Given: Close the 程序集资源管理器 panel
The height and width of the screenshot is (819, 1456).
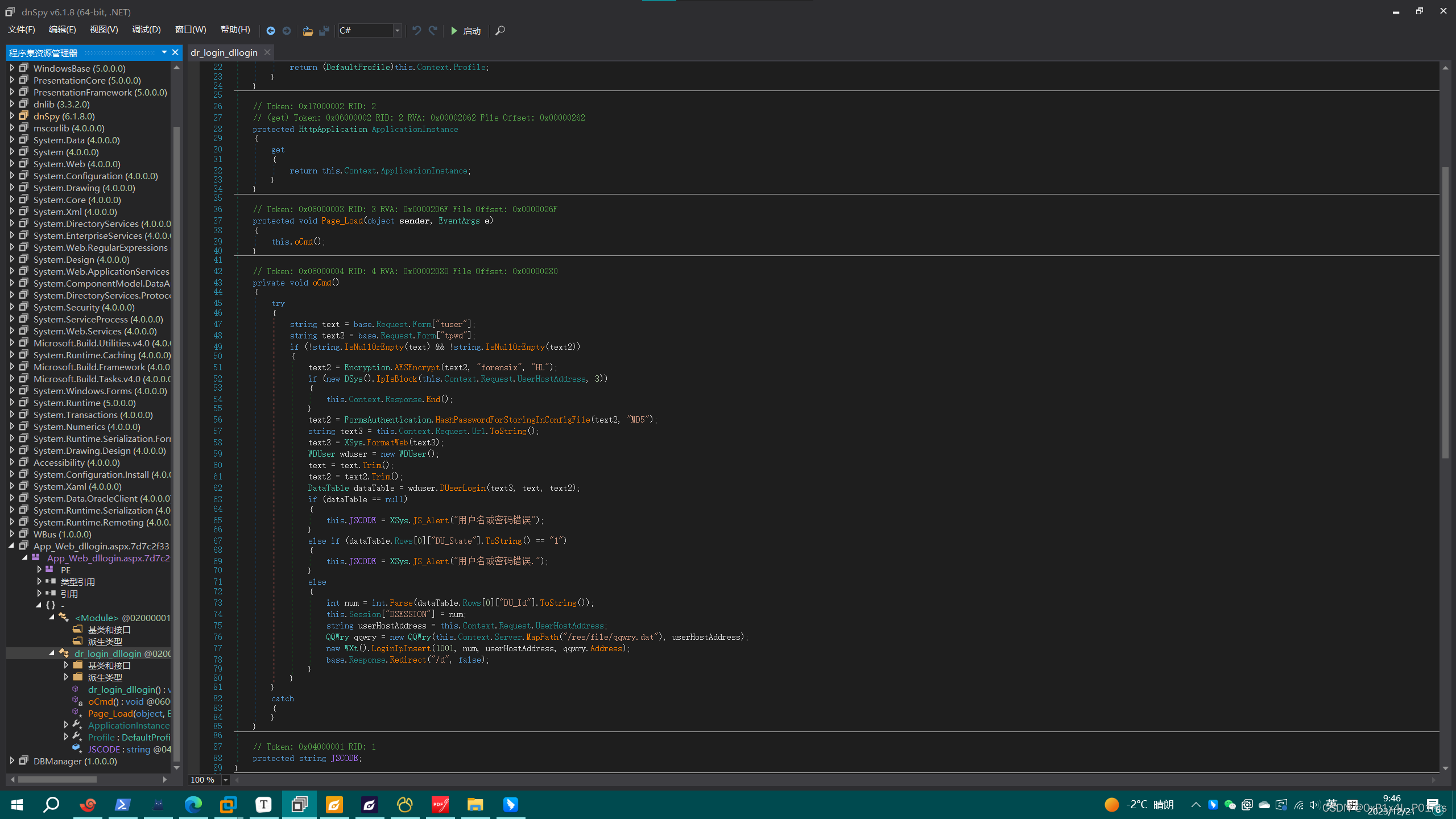Looking at the screenshot, I should (175, 52).
